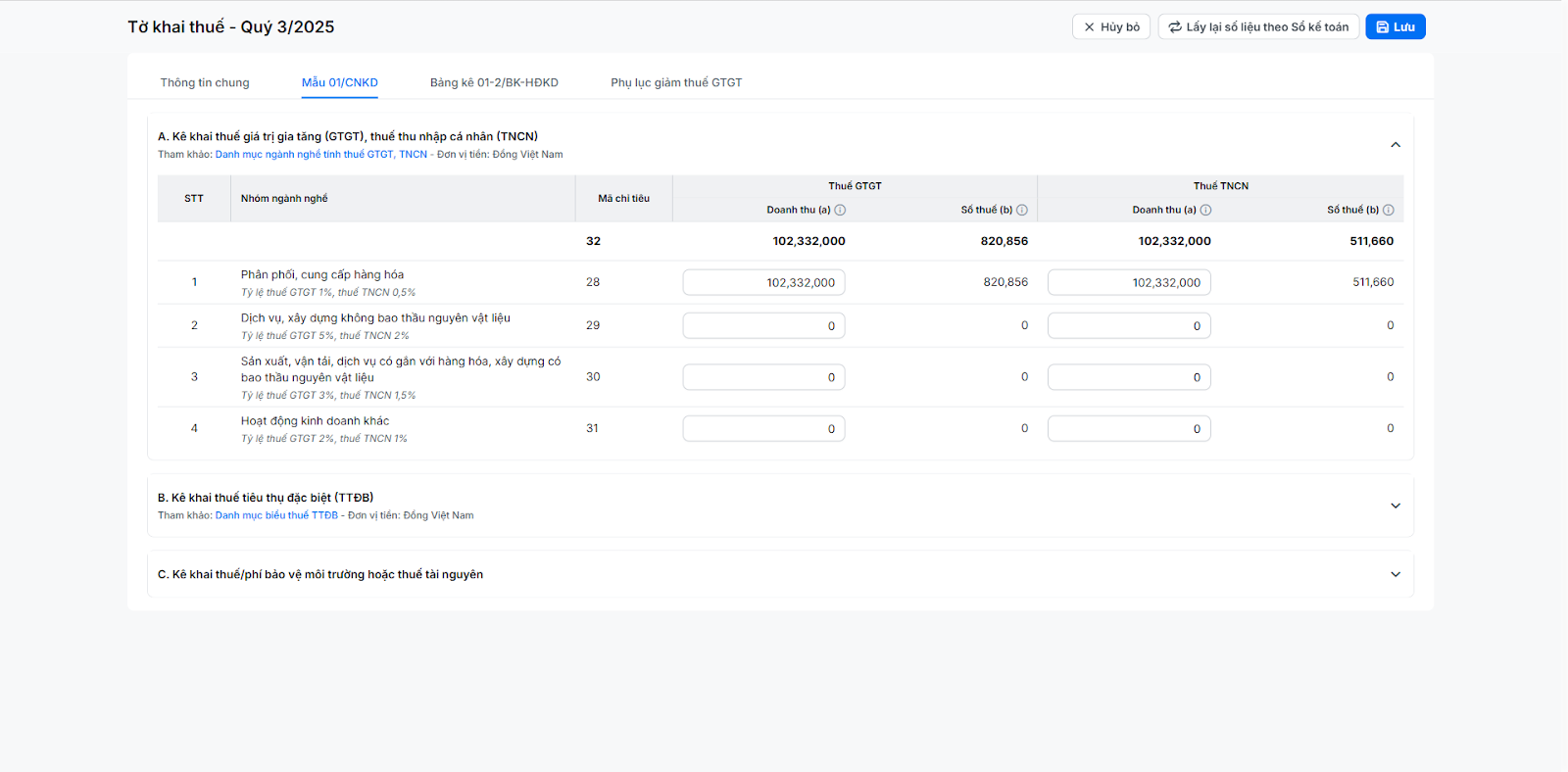This screenshot has height=772, width=1568.
Task: Click GTGT revenue field for Dịch vụ row
Action: [763, 326]
